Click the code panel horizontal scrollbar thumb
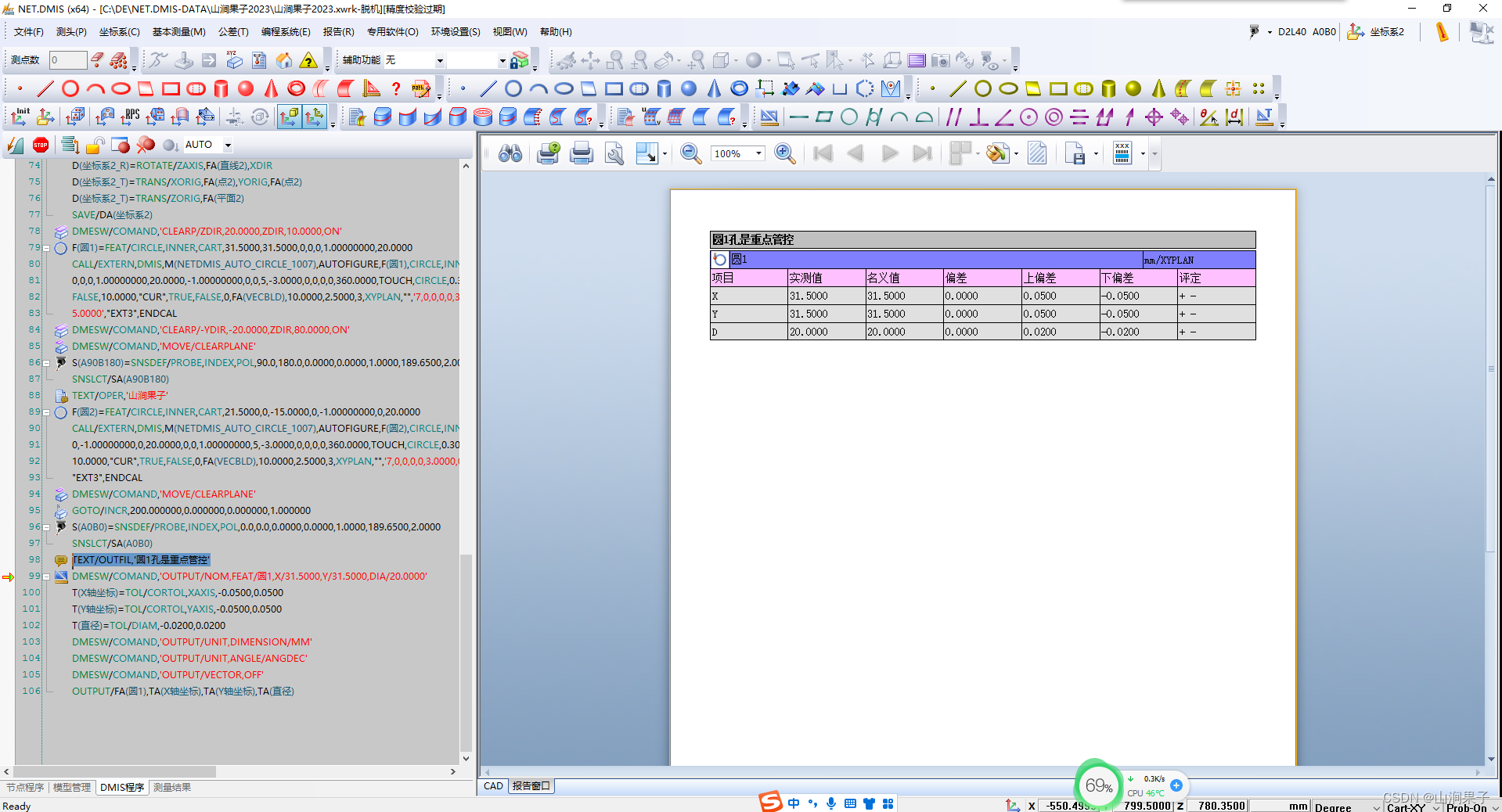Viewport: 1502px width, 812px height. coord(116,771)
